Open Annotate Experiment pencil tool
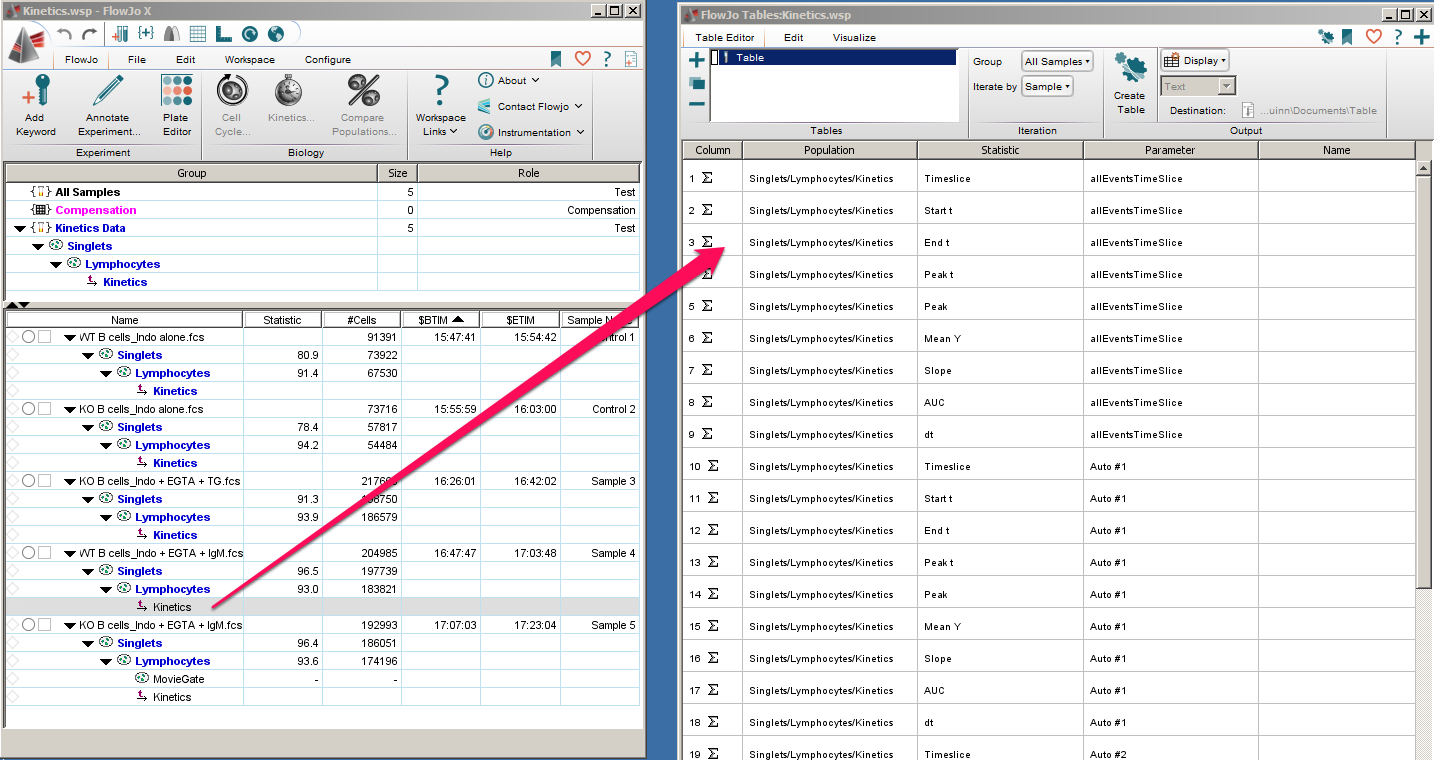Image resolution: width=1434 pixels, height=760 pixels. click(107, 106)
